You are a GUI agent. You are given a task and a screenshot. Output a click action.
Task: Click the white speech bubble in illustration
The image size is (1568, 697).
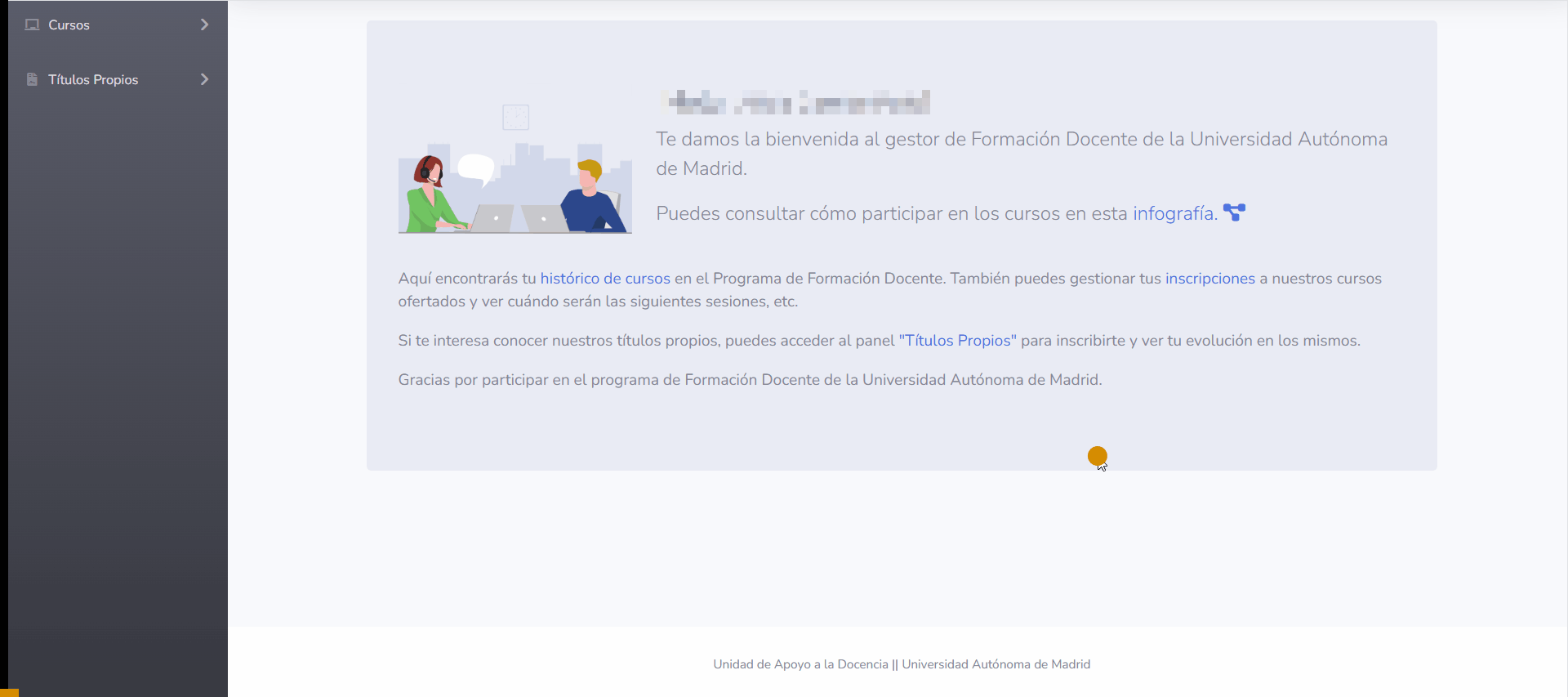click(x=476, y=168)
